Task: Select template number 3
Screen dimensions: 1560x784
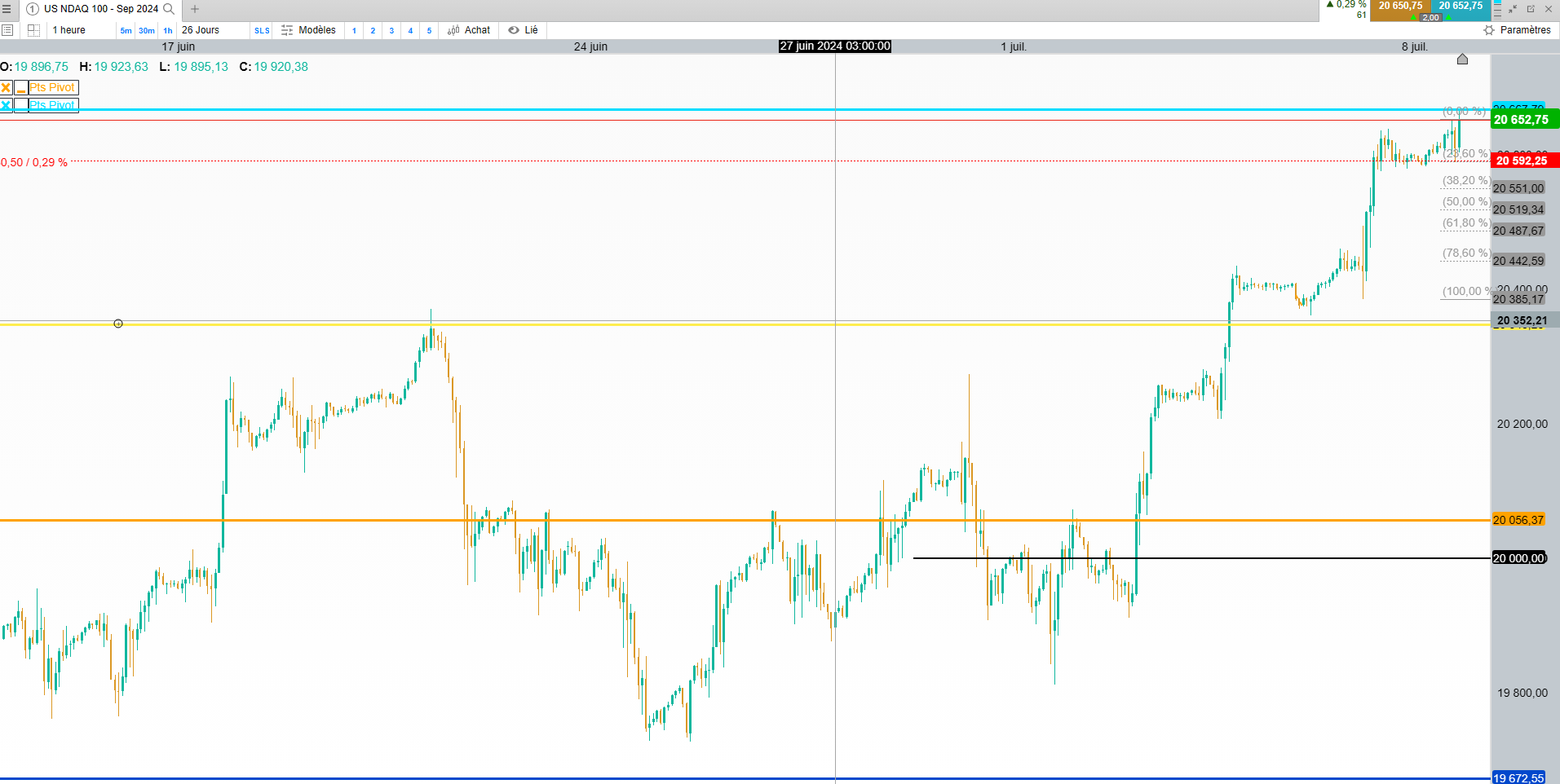Action: click(x=391, y=31)
